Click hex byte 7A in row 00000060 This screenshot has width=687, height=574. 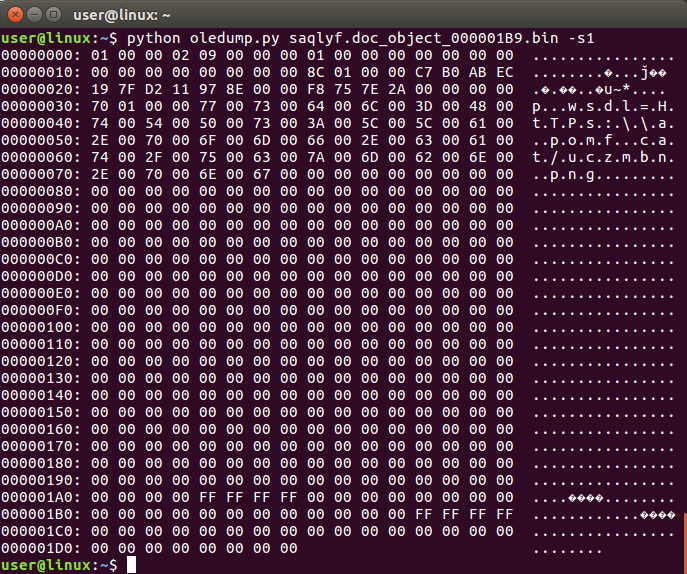coord(316,158)
